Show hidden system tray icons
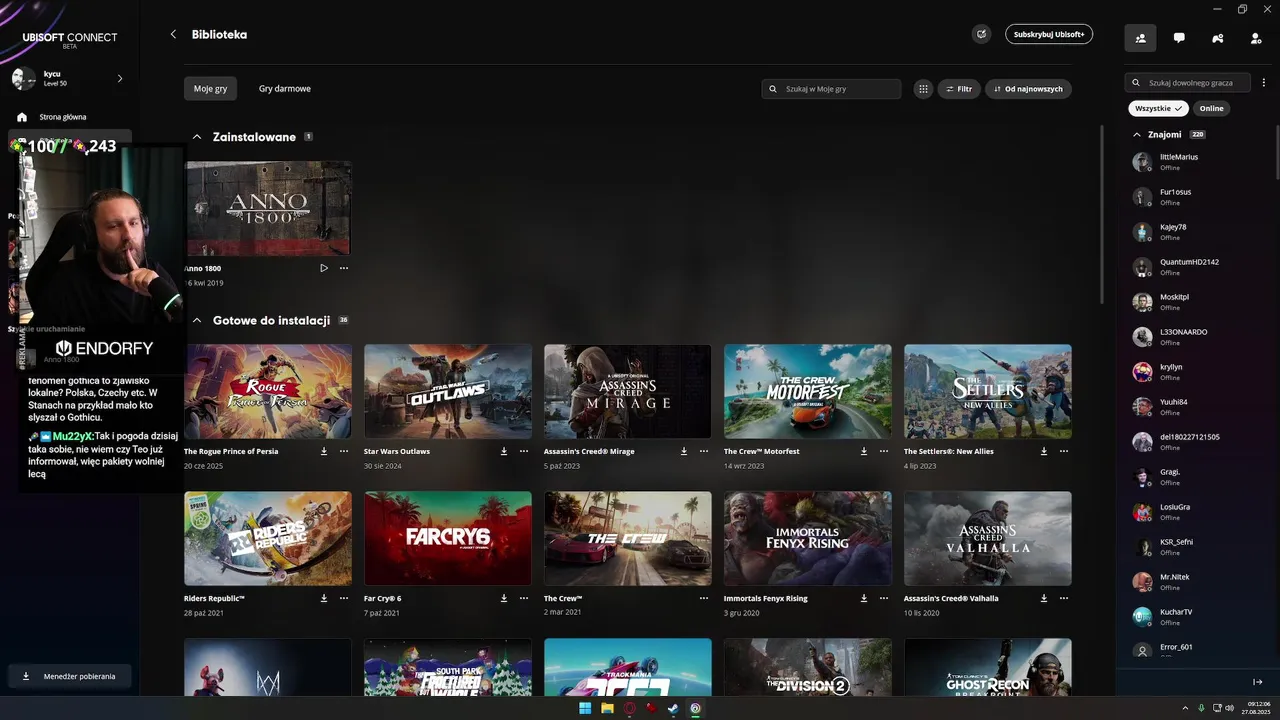The image size is (1280, 720). pos(1186,708)
